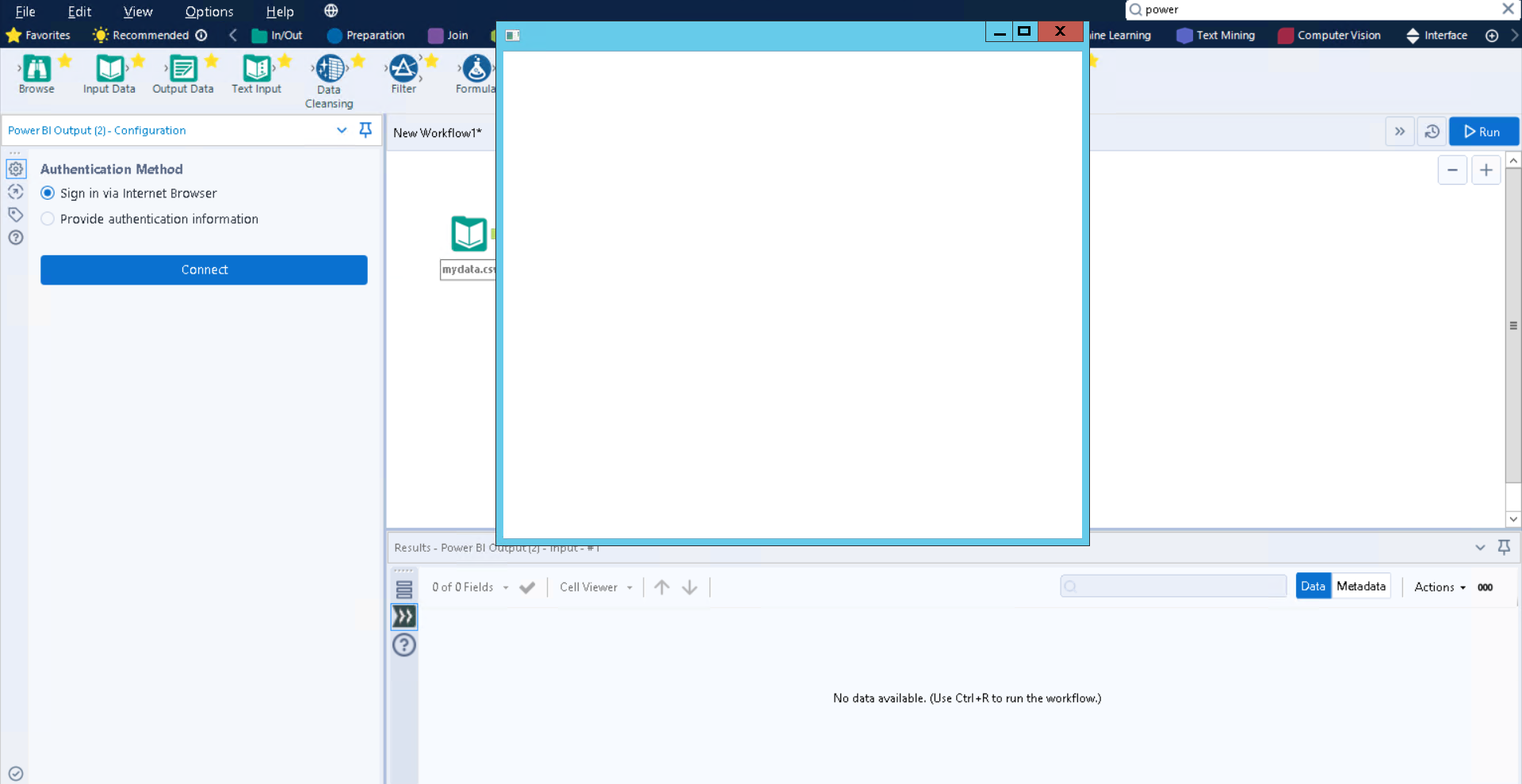Screen dimensions: 1522x784
Task: Toggle the field validation checkmark in Results
Action: [x=528, y=587]
